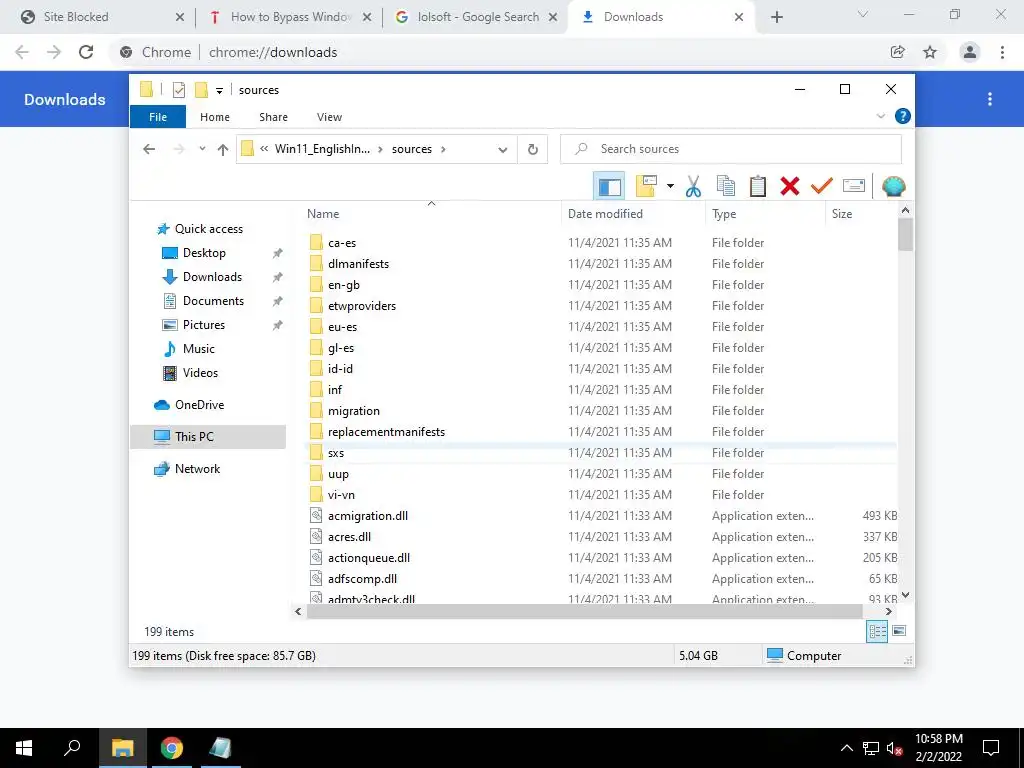Select the actionqueue.dll file
The height and width of the screenshot is (768, 1024).
[x=369, y=558]
